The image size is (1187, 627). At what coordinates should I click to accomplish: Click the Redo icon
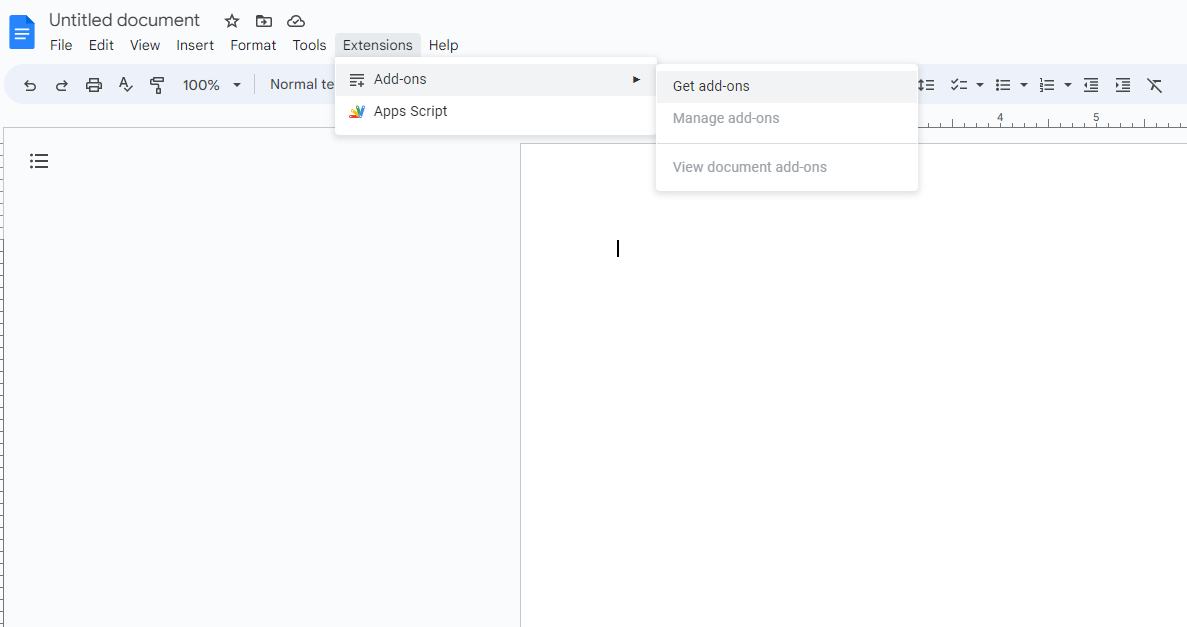click(x=61, y=85)
